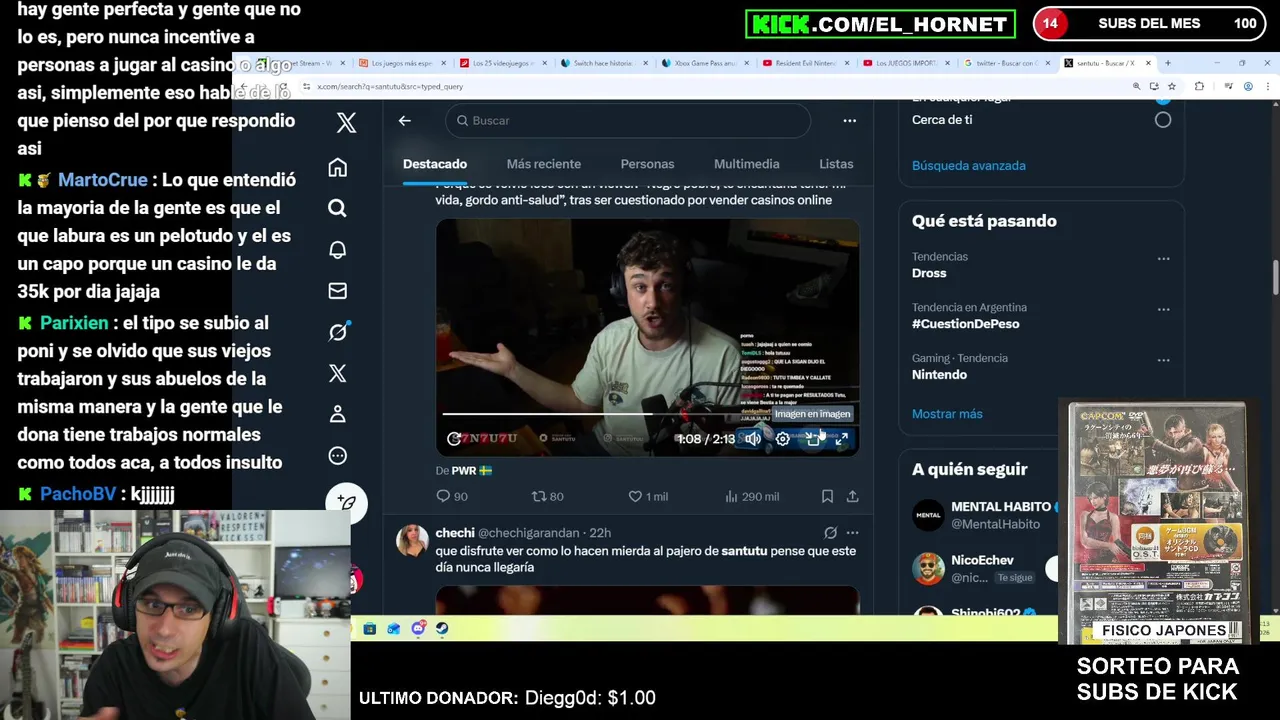Open the 'twitter - Buscar con' browser tab
Screen dimensions: 1280x720
click(1007, 63)
